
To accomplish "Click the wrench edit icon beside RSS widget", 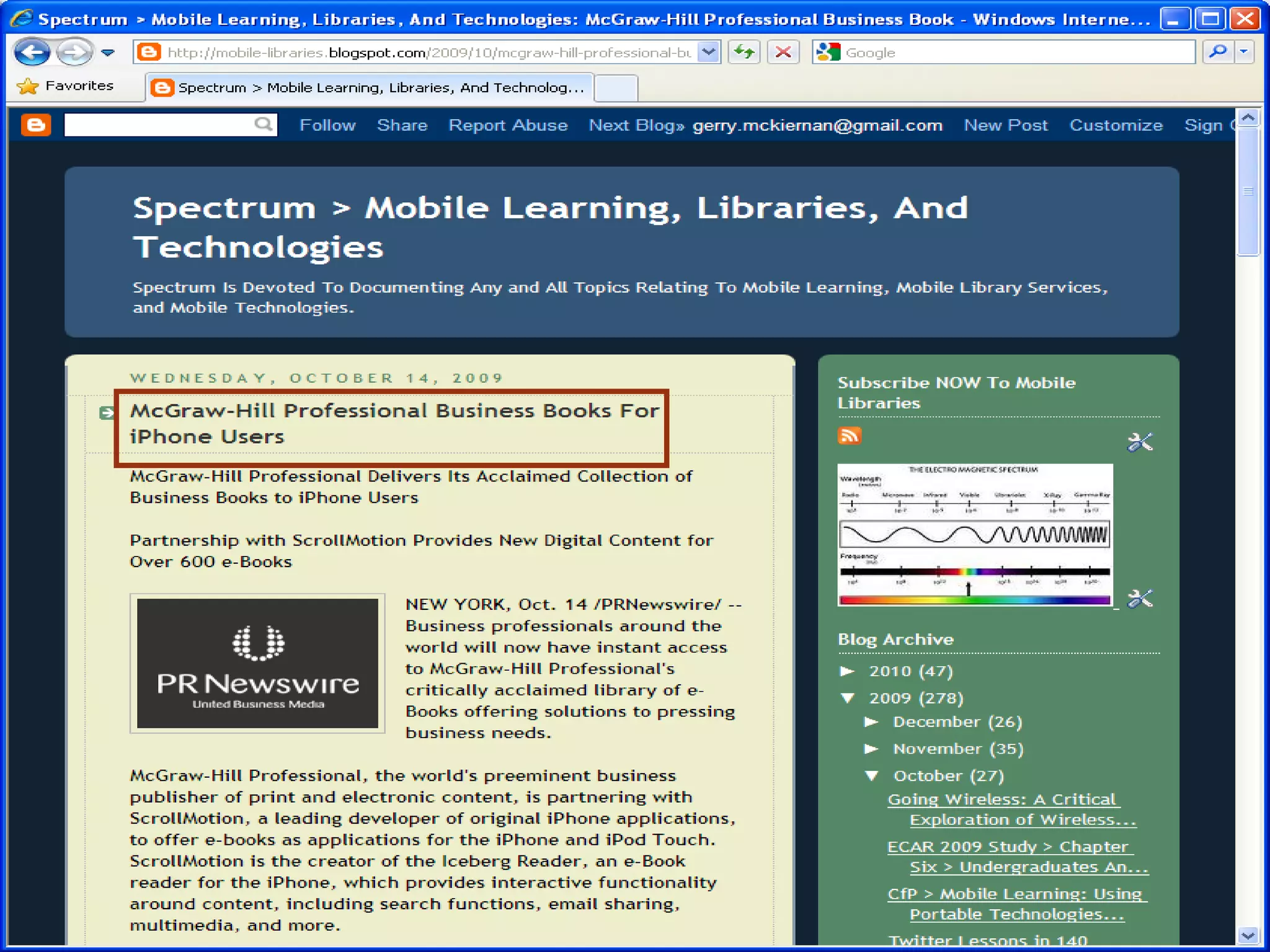I will (x=1139, y=442).
